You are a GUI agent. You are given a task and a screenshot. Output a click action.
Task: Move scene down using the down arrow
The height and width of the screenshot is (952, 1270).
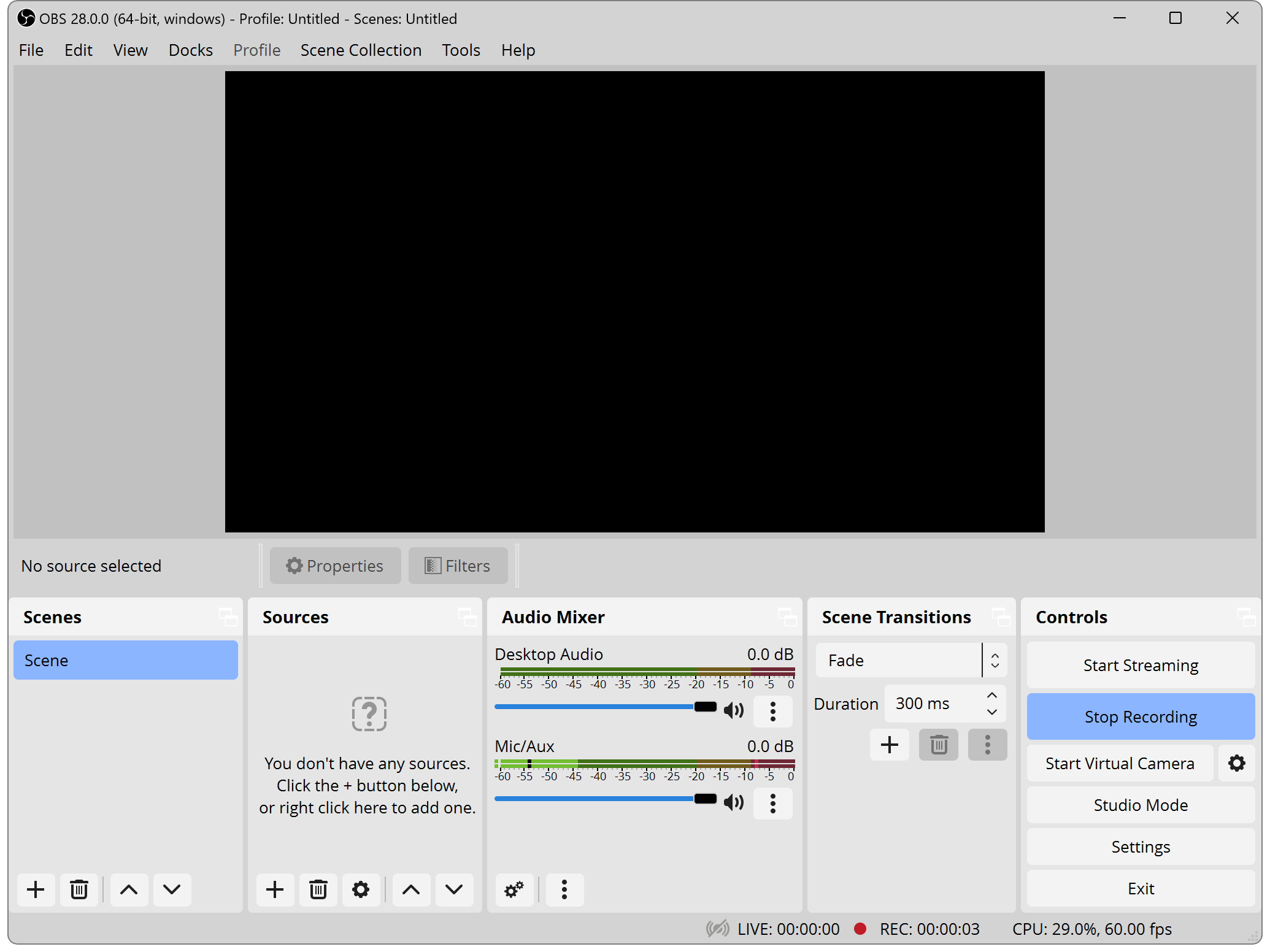(x=172, y=889)
